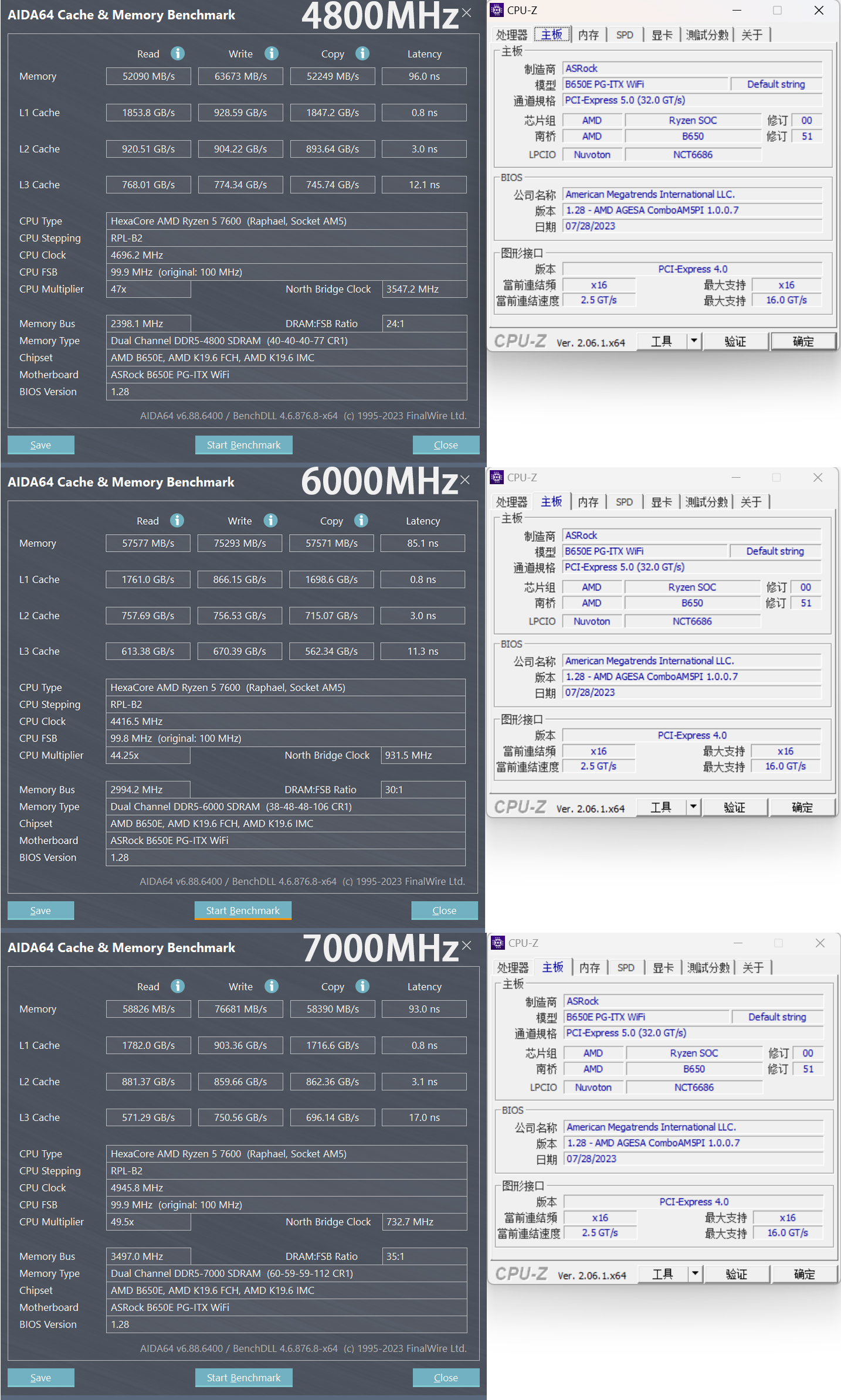Click DRAM:FSB Ratio 35:1 value
The image size is (841, 1400).
[x=424, y=1256]
